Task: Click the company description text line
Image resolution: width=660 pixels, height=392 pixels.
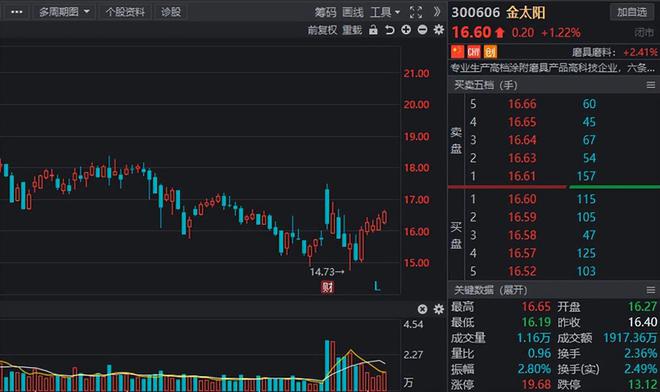Action: pyautogui.click(x=553, y=68)
